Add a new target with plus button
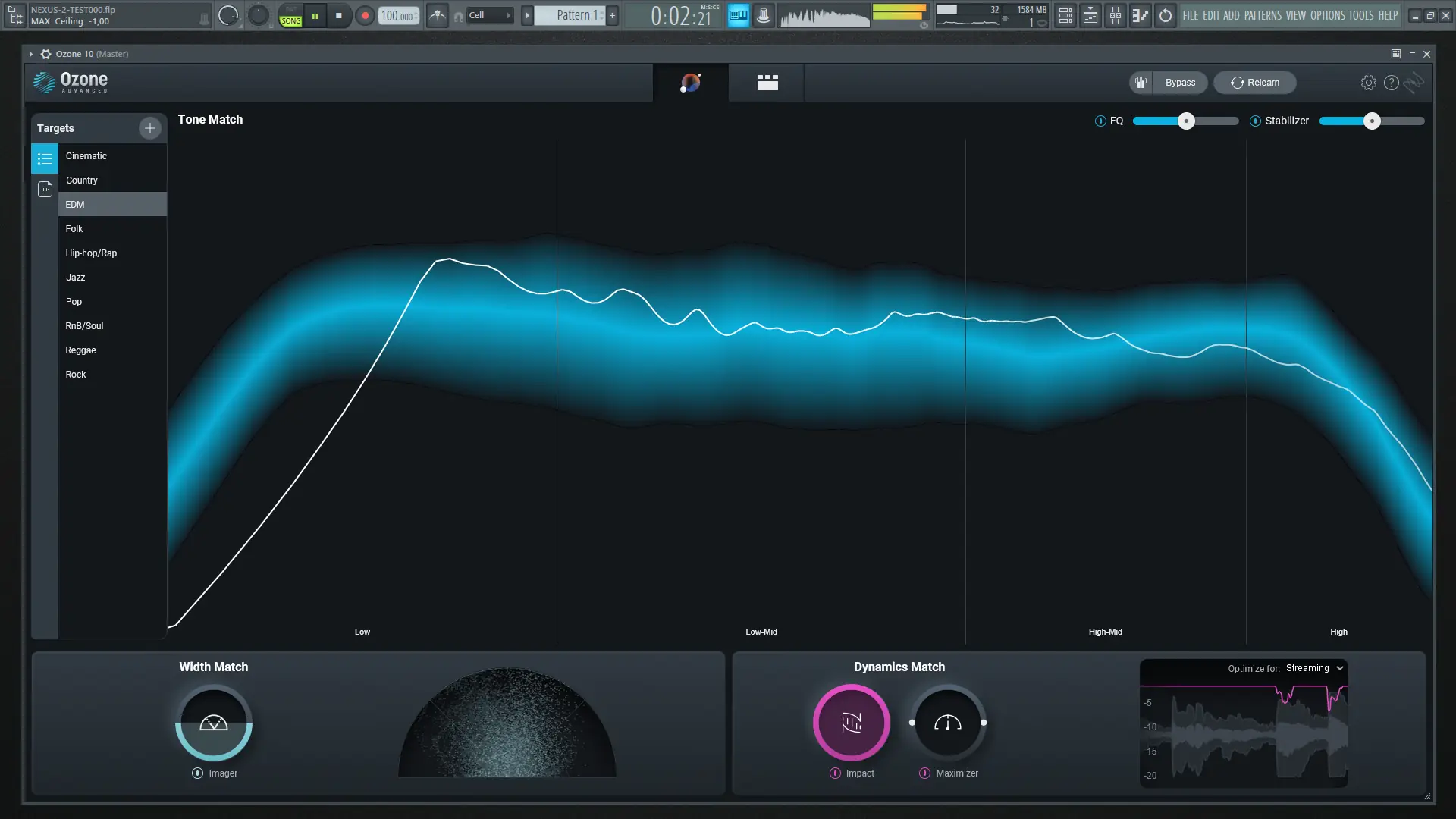This screenshot has width=1456, height=819. tap(149, 128)
